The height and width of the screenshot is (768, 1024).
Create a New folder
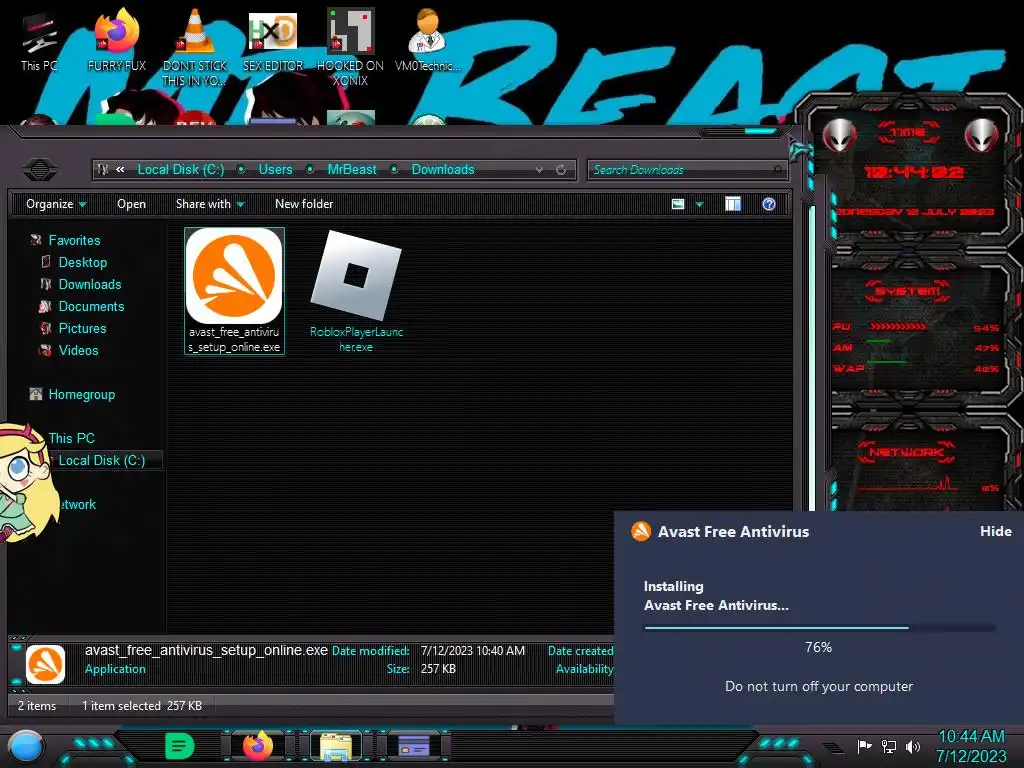coord(304,204)
